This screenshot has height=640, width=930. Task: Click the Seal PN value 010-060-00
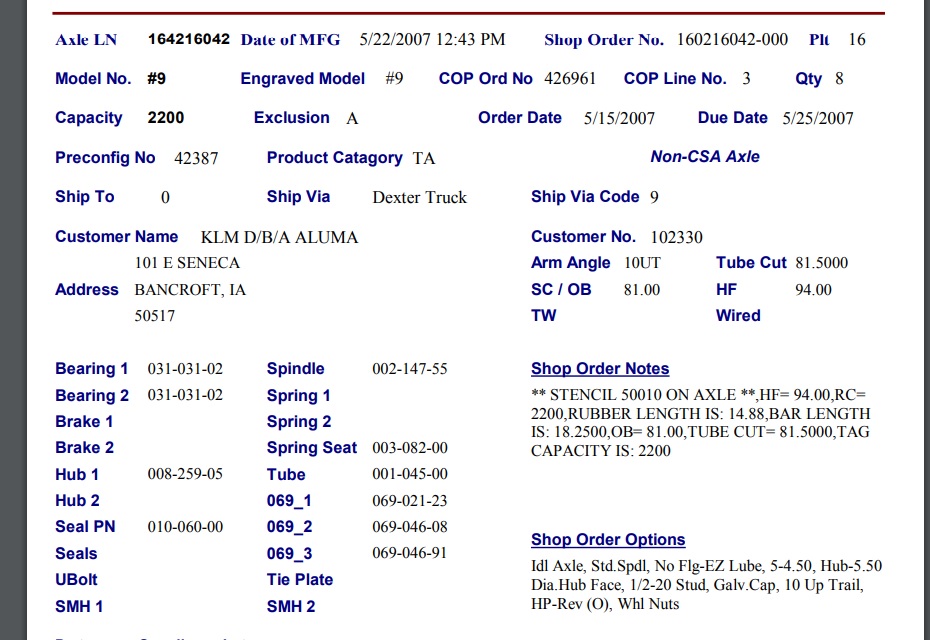click(185, 527)
